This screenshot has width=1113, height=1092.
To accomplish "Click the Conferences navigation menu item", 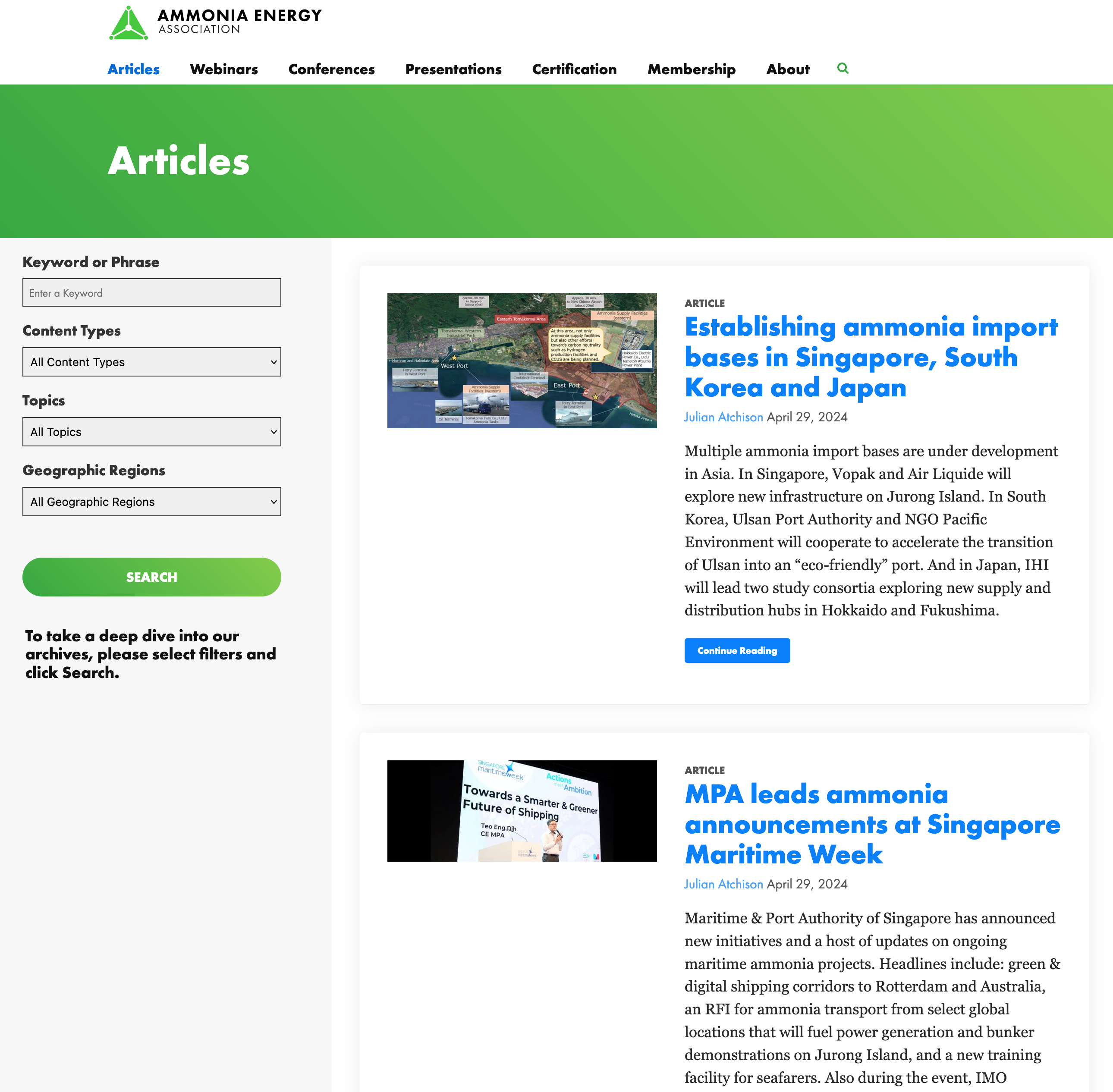I will point(331,69).
